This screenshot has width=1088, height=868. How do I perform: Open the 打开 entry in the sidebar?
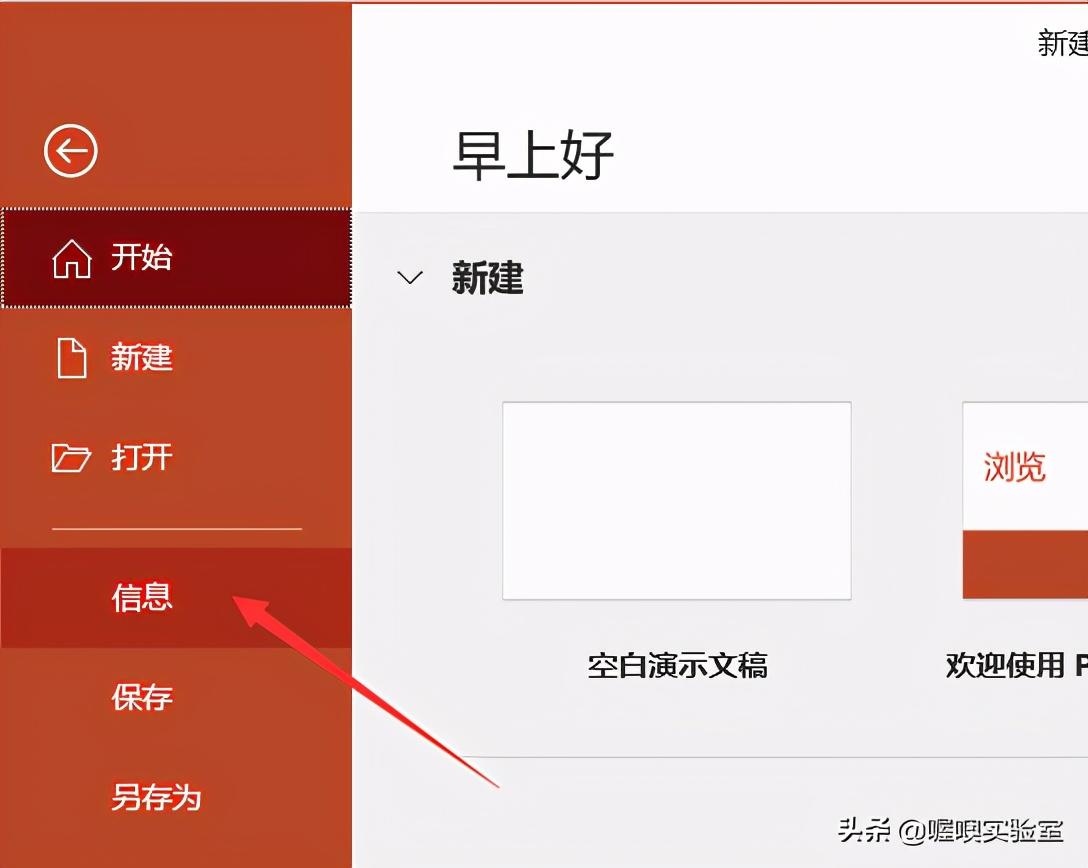coord(142,457)
